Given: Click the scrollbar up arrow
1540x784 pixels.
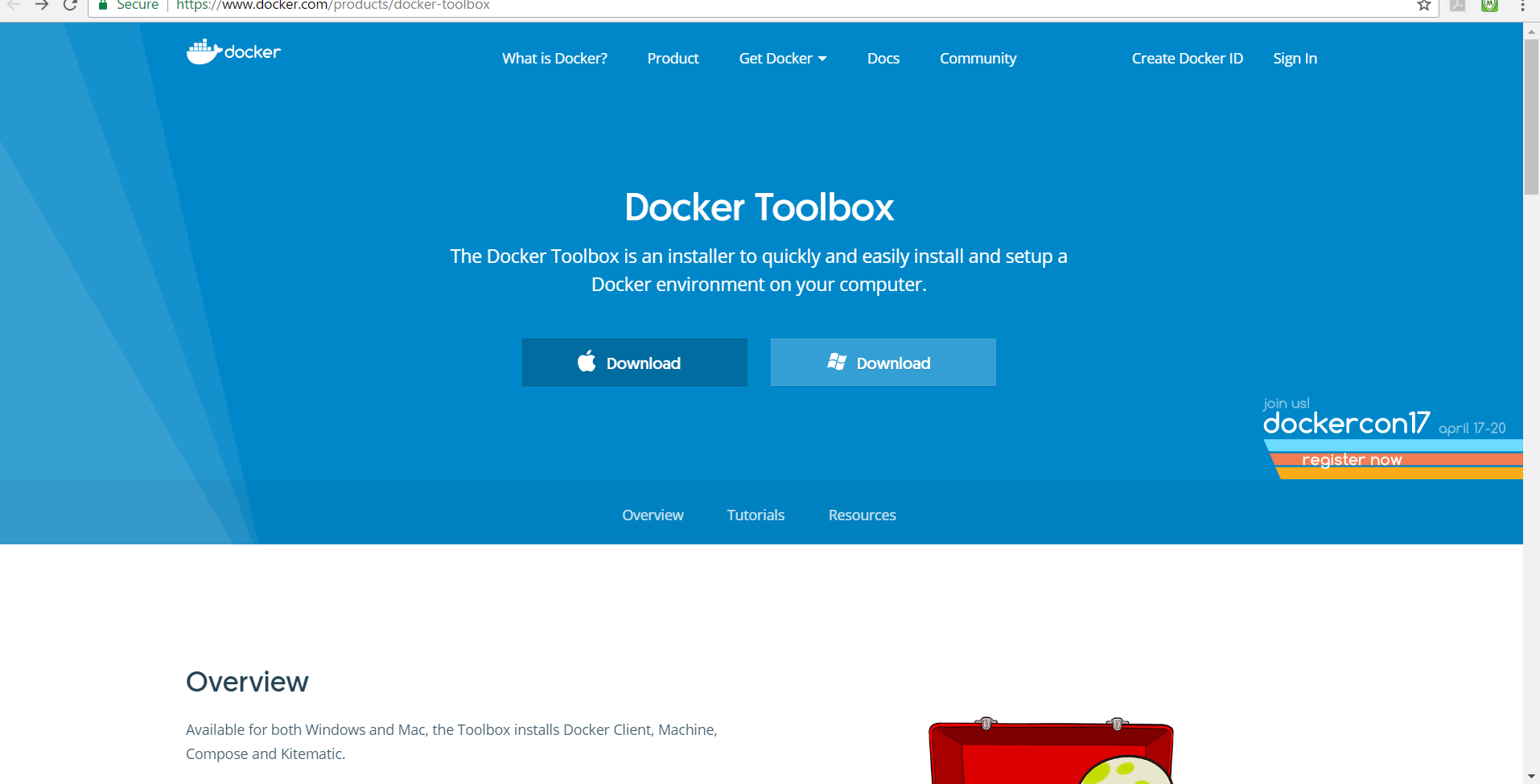Looking at the screenshot, I should pos(1531,31).
